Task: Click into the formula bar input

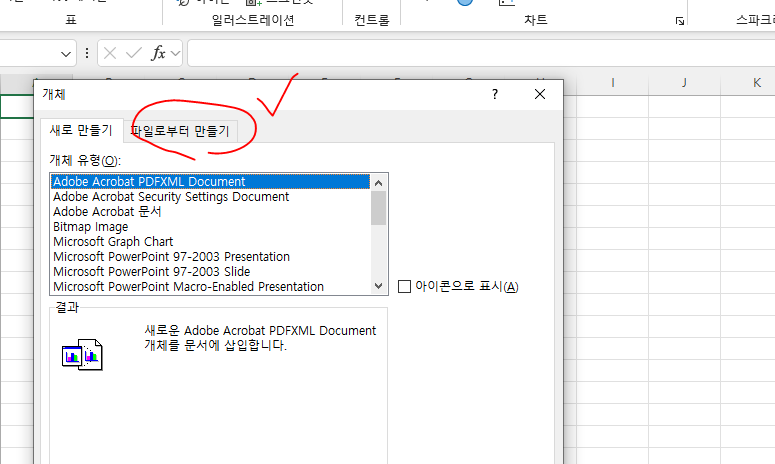Action: point(481,53)
